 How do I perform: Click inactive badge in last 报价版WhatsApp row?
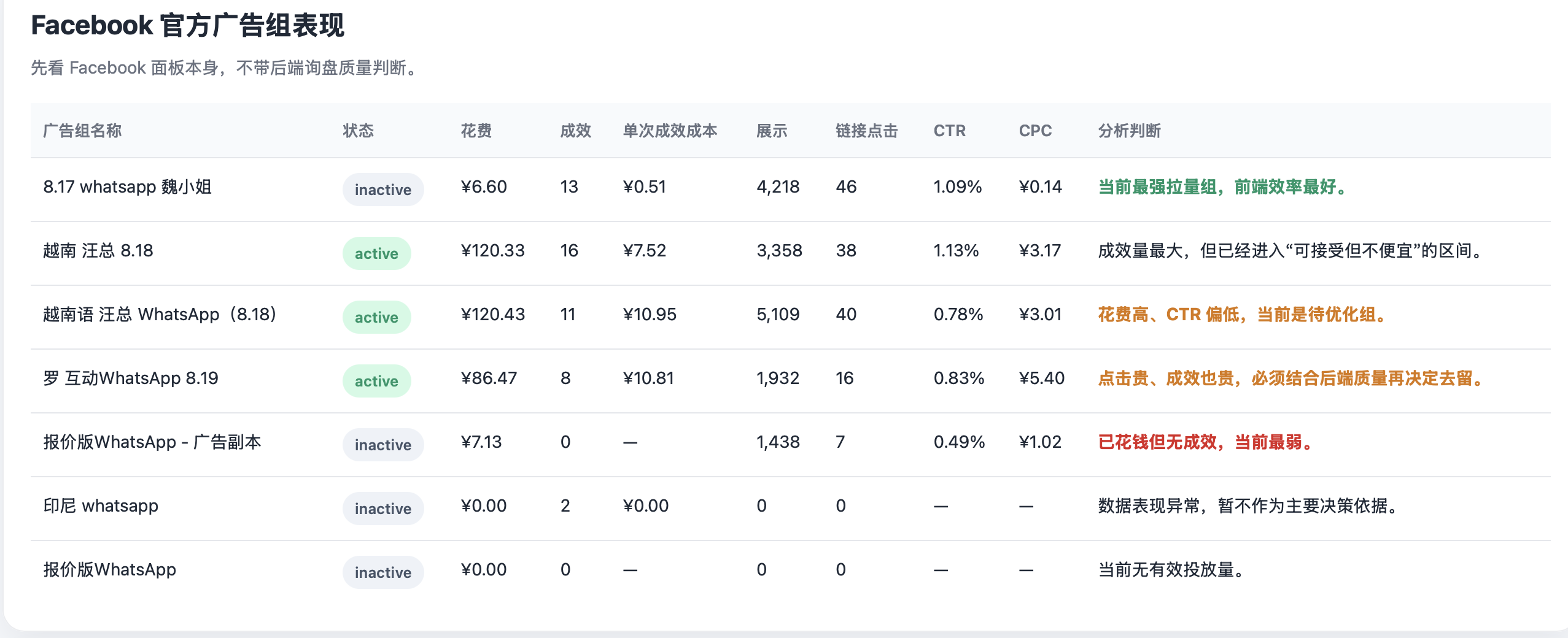383,572
